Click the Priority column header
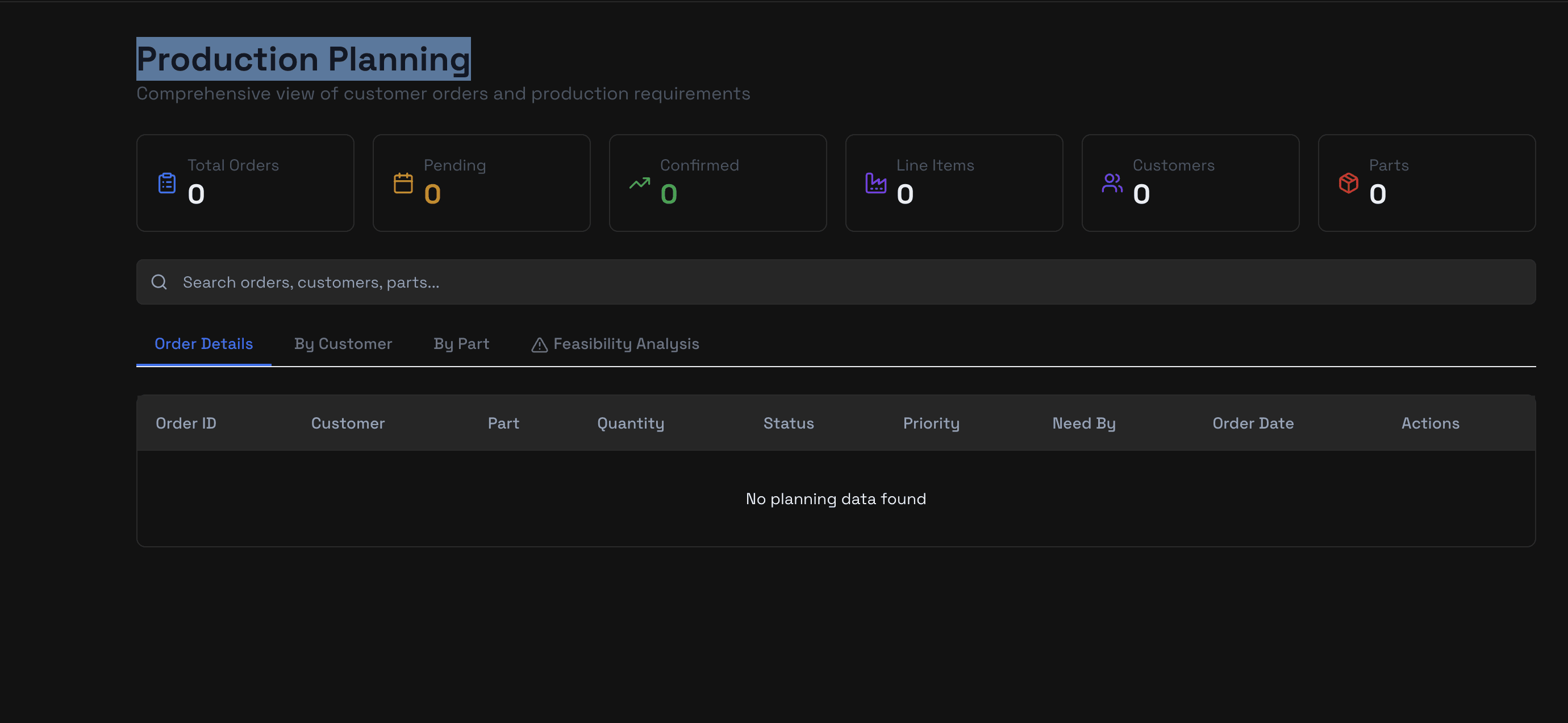Viewport: 1568px width, 723px height. (x=931, y=423)
